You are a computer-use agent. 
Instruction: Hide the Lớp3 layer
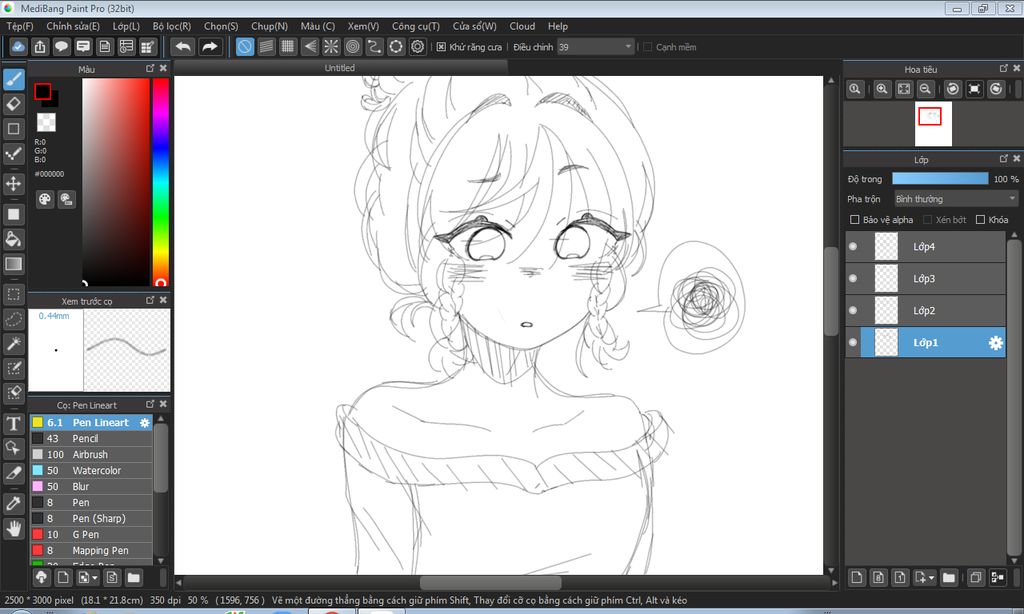tap(853, 278)
